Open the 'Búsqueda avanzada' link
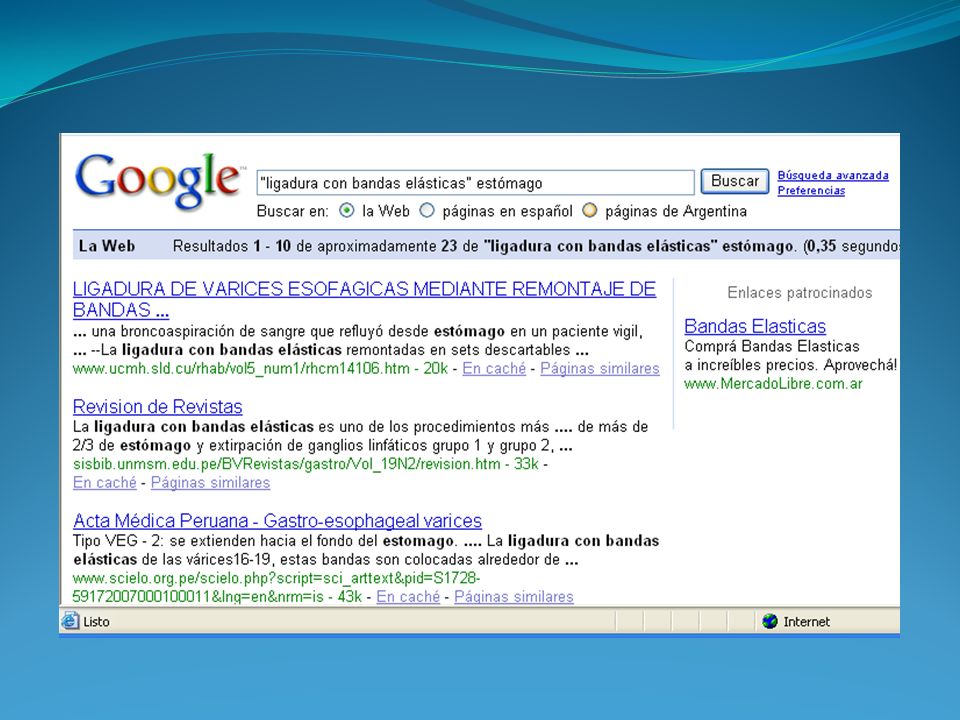This screenshot has height=720, width=960. tap(833, 175)
